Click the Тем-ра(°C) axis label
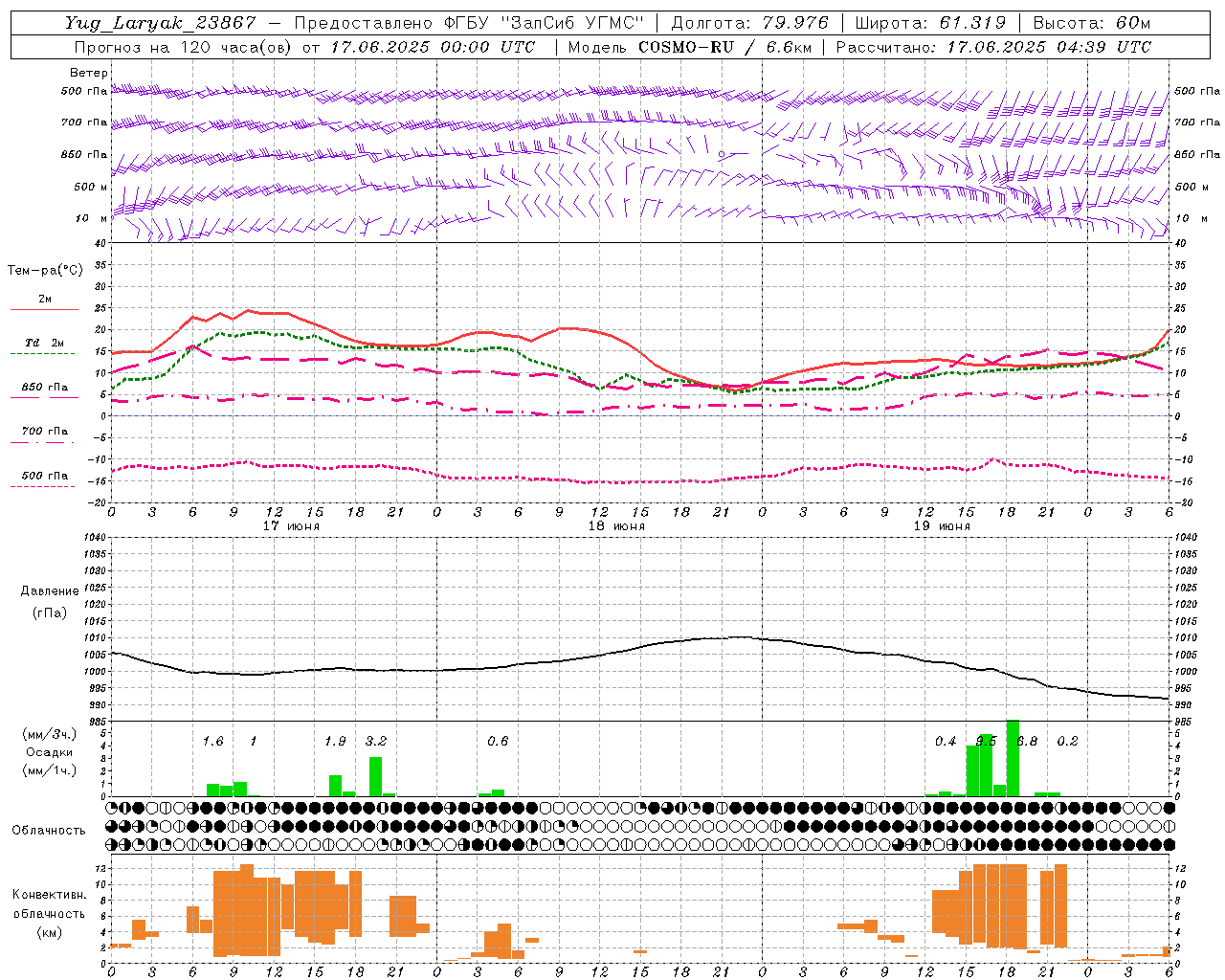The height and width of the screenshot is (980, 1225). pyautogui.click(x=45, y=271)
